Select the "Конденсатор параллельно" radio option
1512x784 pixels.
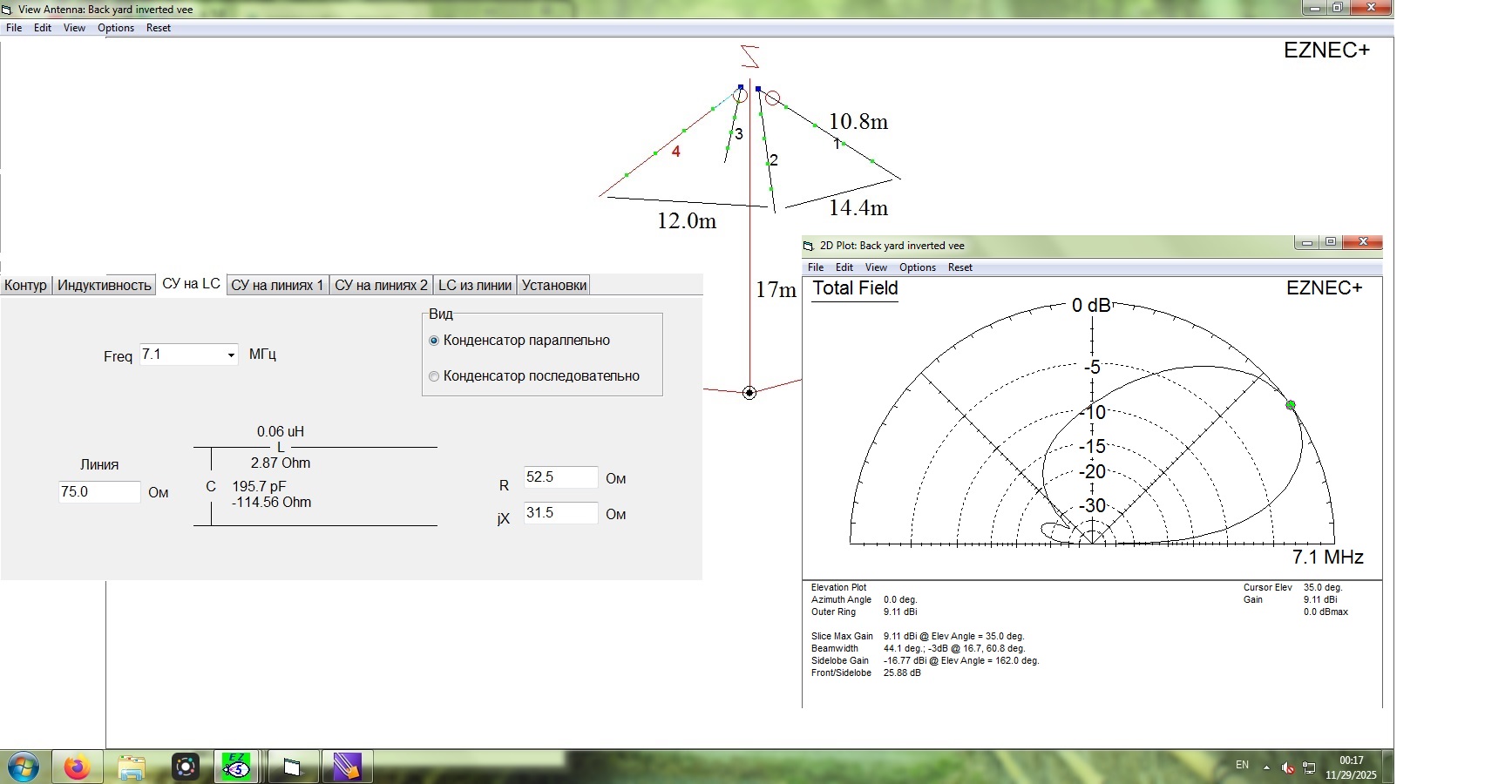click(434, 341)
